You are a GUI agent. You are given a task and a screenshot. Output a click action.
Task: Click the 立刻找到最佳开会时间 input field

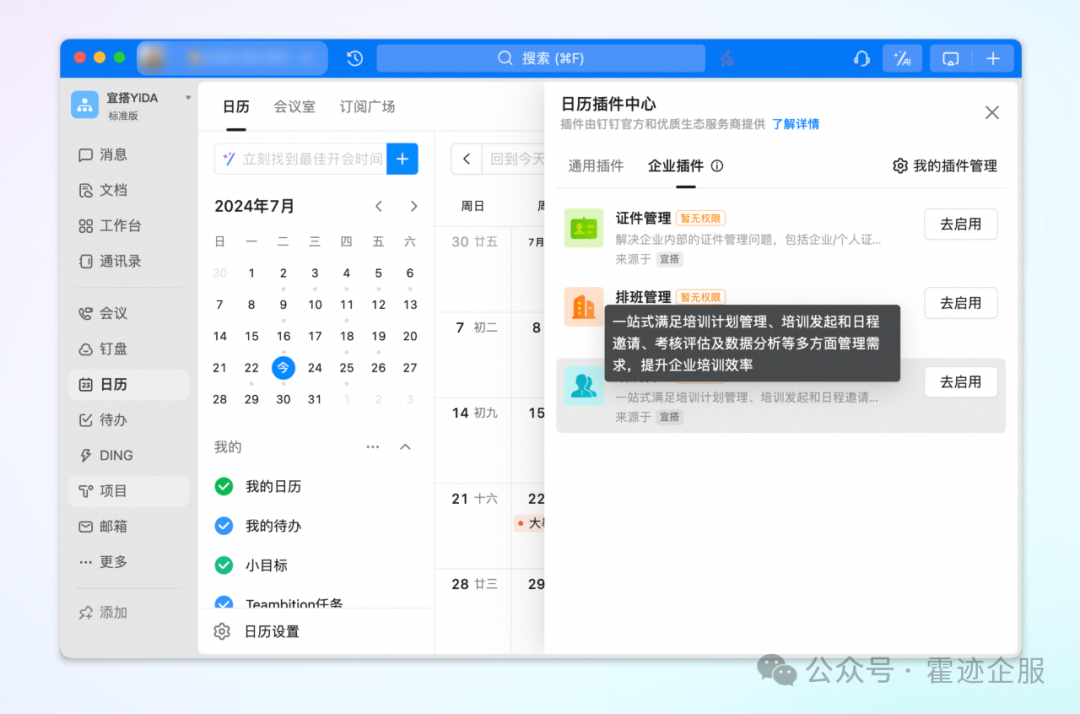(301, 159)
